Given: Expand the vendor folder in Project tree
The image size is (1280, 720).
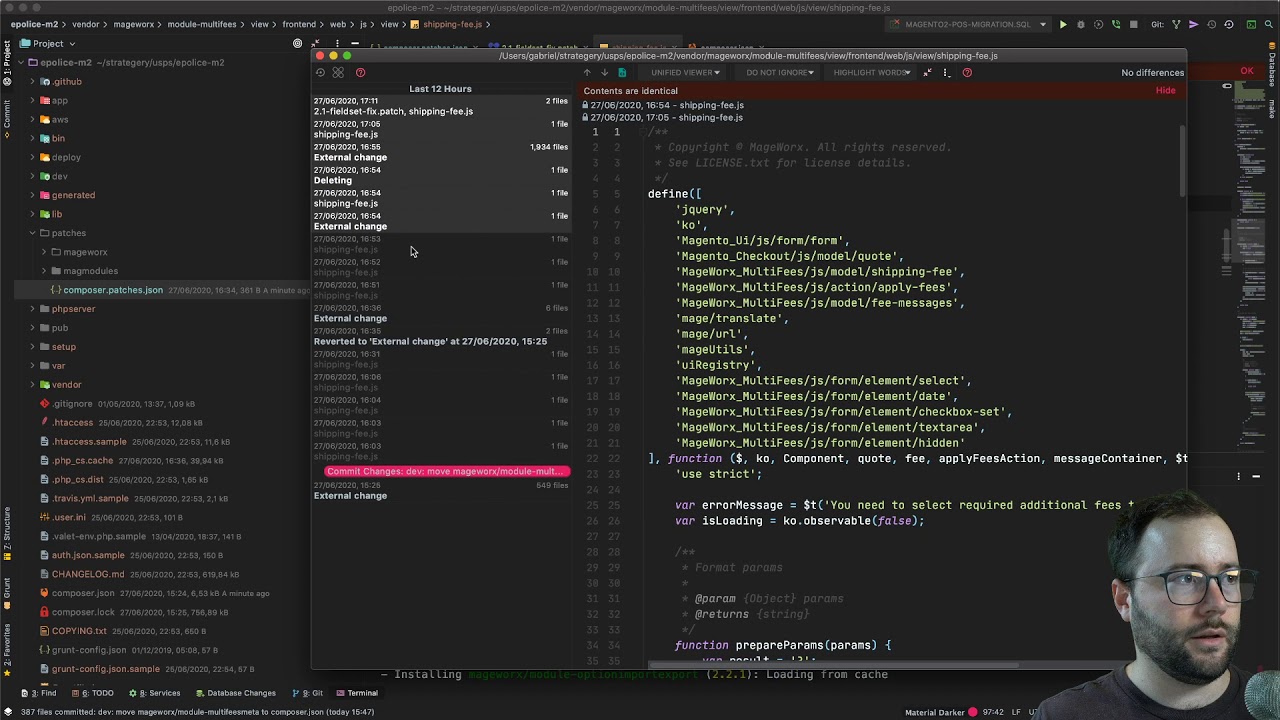Looking at the screenshot, I should (32, 385).
